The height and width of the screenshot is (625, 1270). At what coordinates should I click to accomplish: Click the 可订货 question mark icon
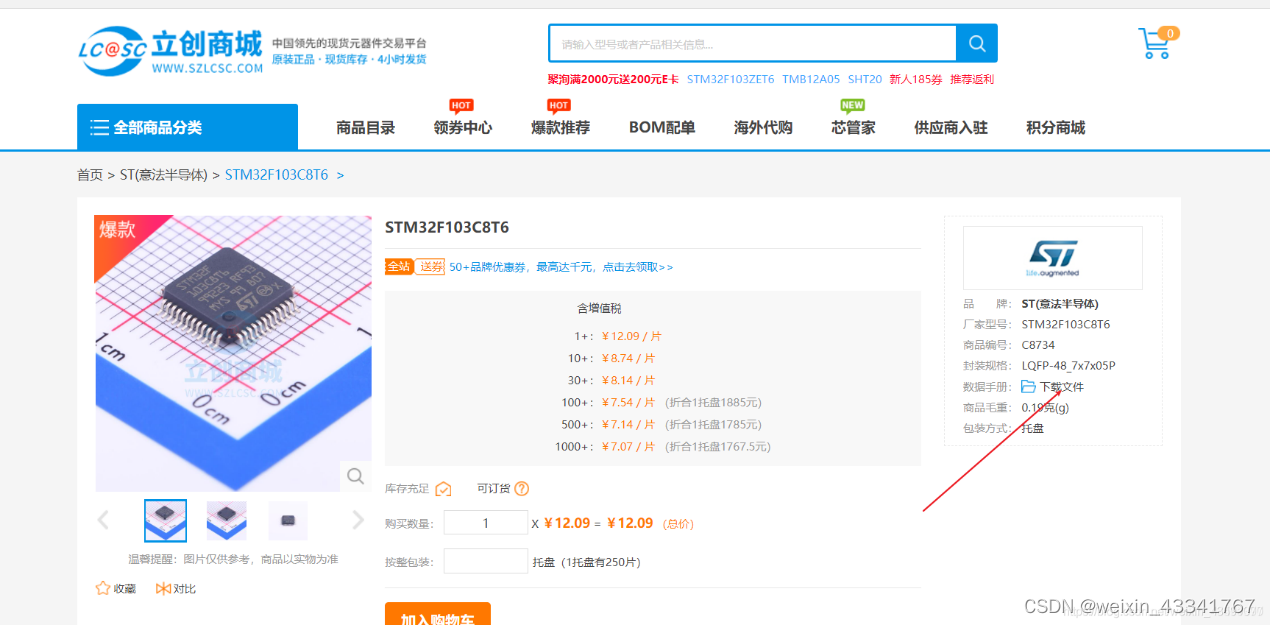coord(521,488)
